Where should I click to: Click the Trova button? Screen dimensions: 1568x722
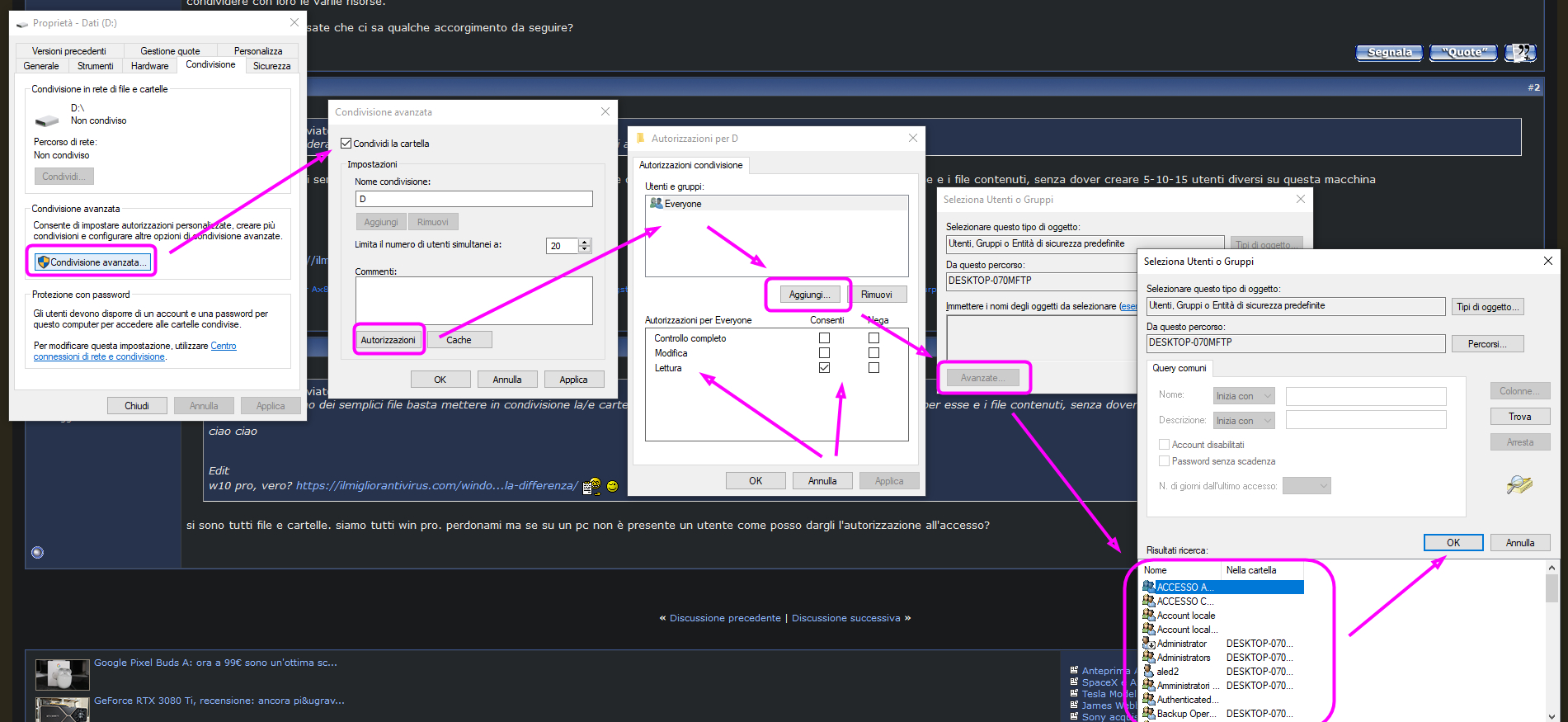1520,417
